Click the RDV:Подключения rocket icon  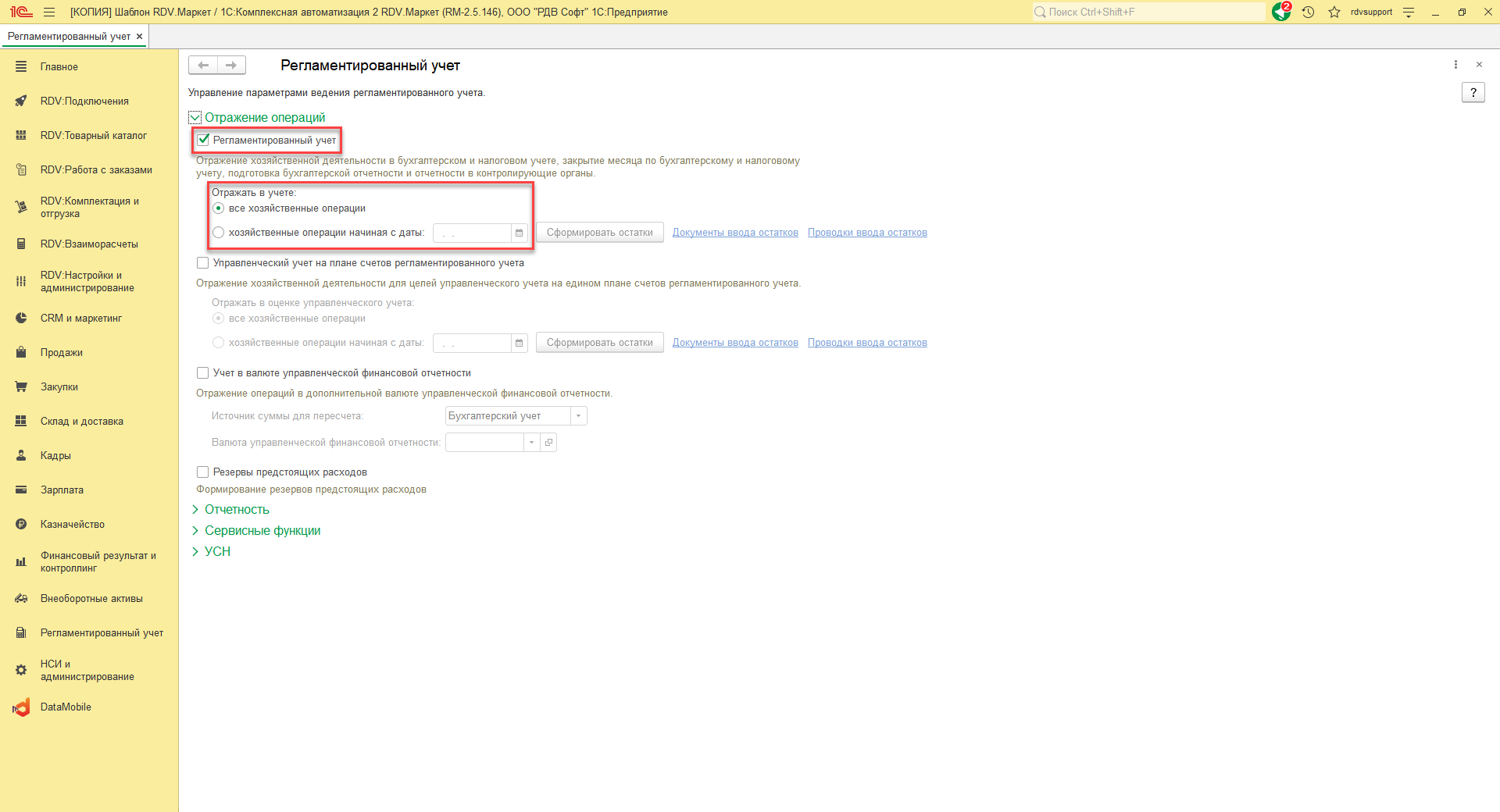[x=21, y=101]
